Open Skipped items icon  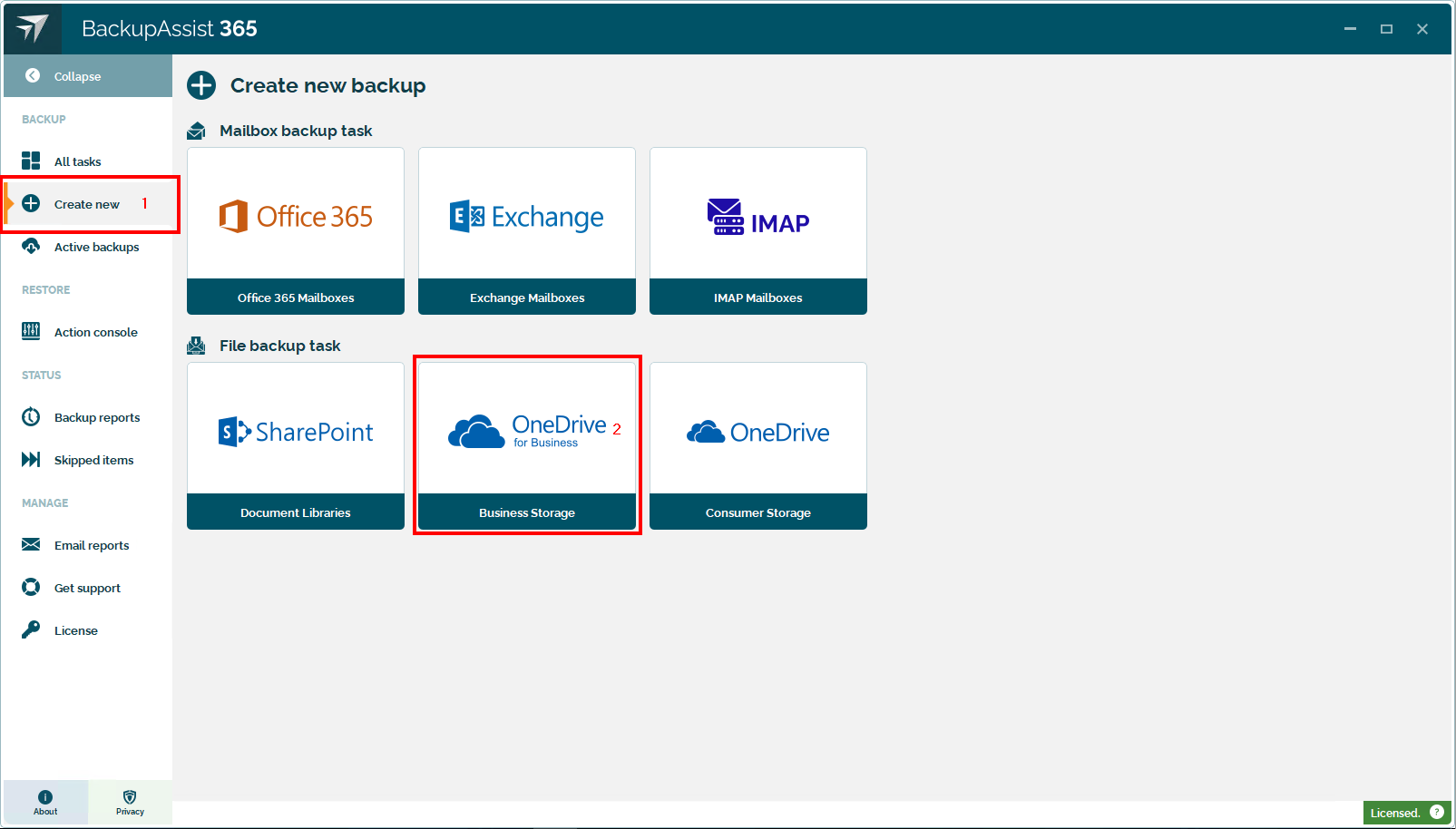click(x=31, y=460)
